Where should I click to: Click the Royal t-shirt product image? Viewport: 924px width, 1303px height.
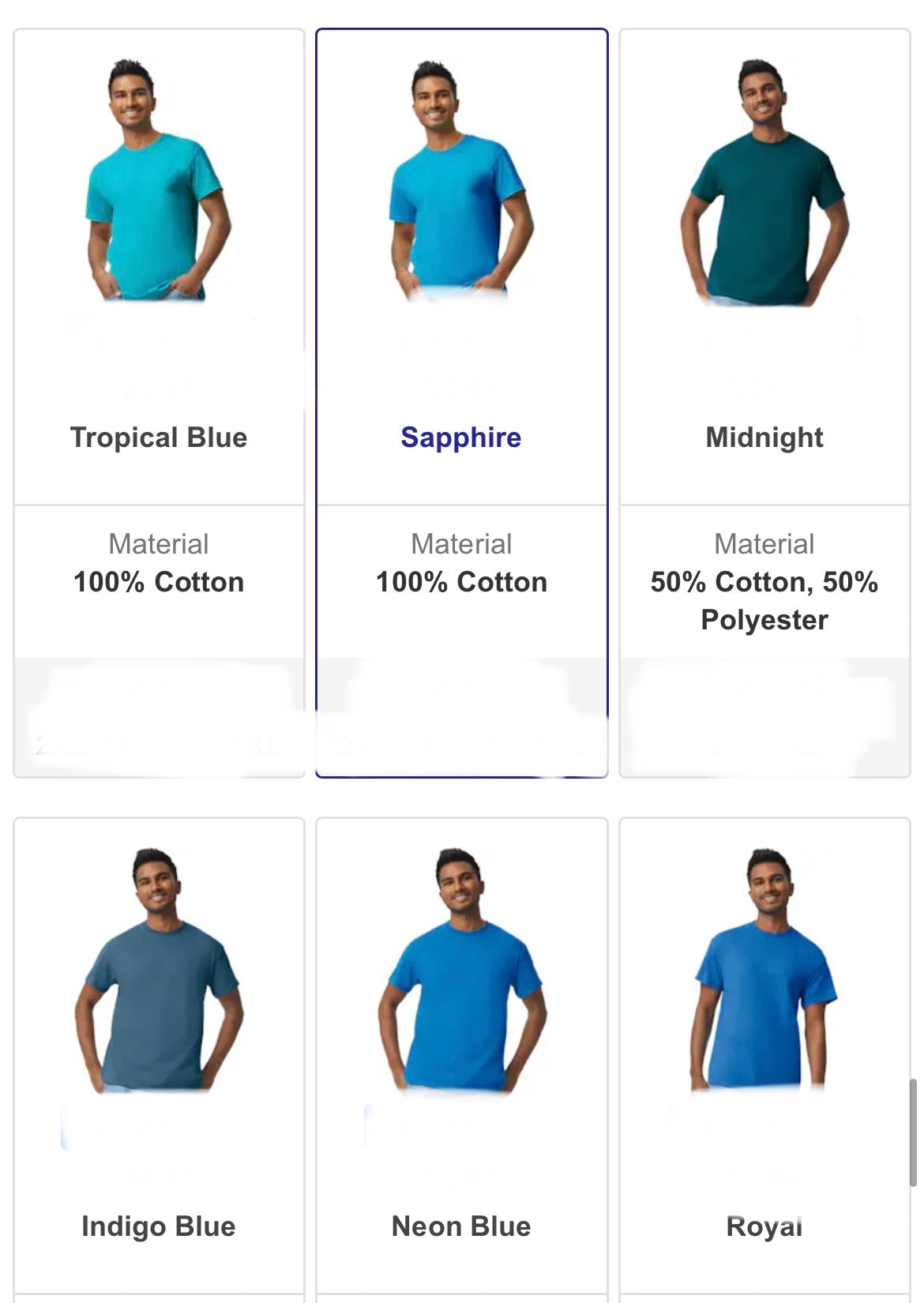coord(764,968)
